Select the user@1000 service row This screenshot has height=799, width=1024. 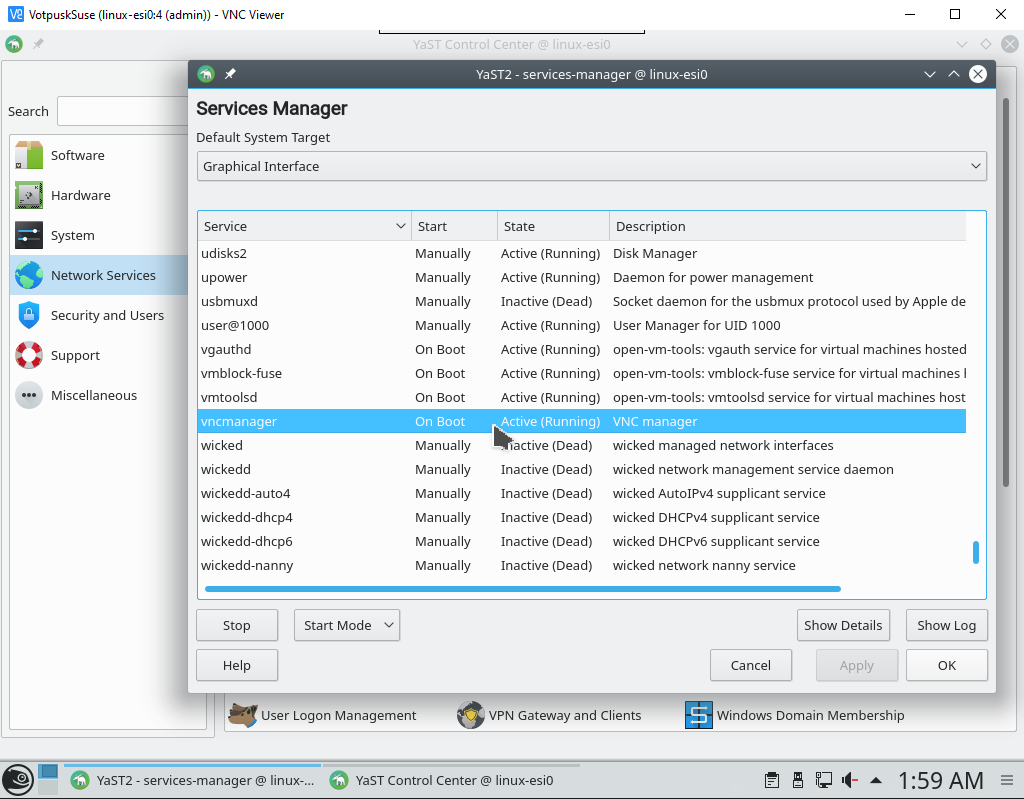pyautogui.click(x=582, y=325)
